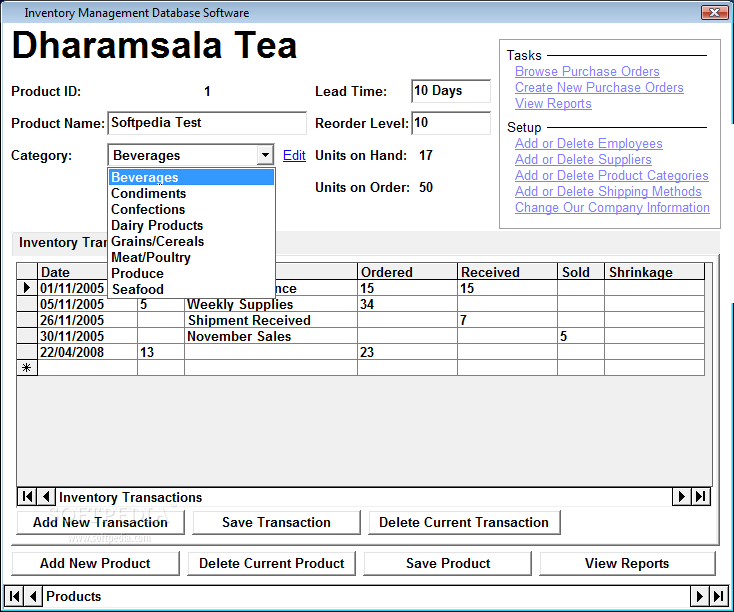Viewport: 734px width, 612px height.
Task: Click Save Product button
Action: pos(448,563)
